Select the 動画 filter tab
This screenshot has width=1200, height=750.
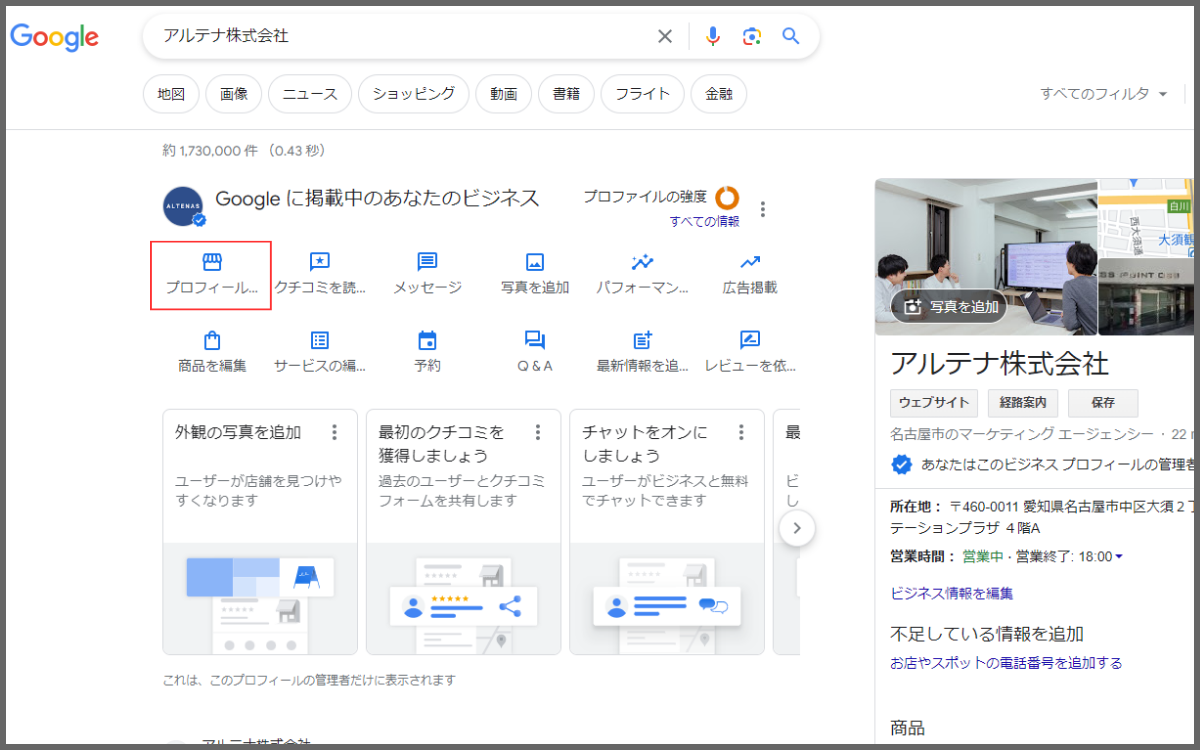point(504,94)
